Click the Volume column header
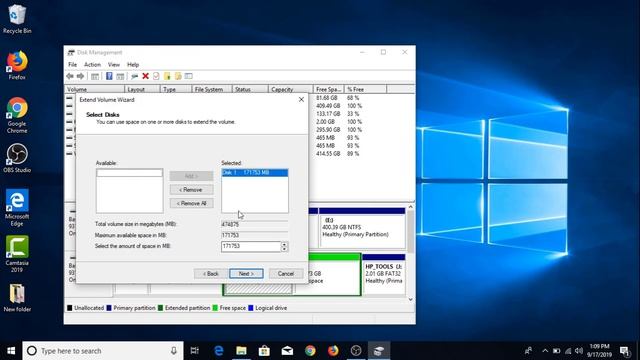Screen dimensions: 640x360 coord(95,89)
